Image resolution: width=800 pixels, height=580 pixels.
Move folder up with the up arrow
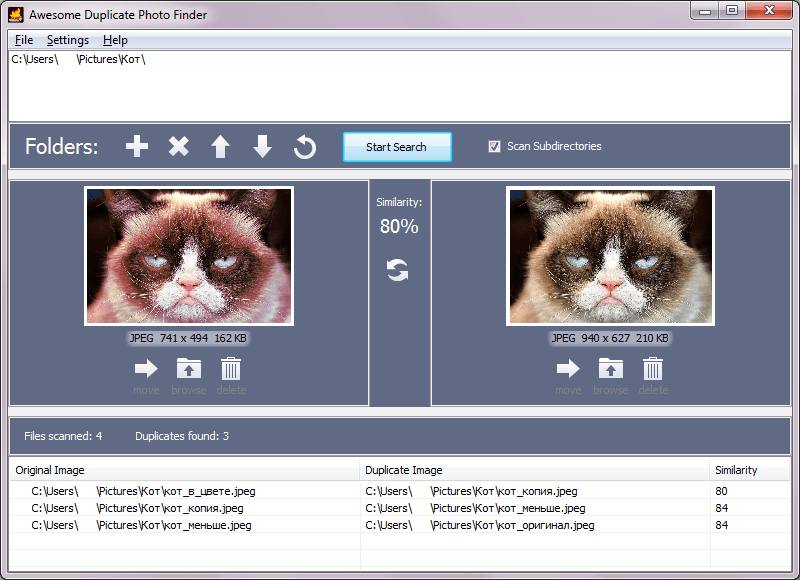(220, 146)
